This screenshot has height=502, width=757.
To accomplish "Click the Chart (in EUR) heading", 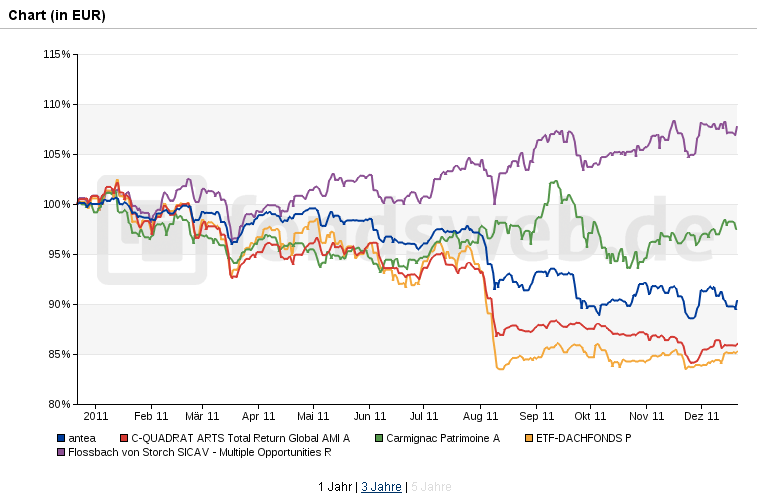I will tap(57, 16).
